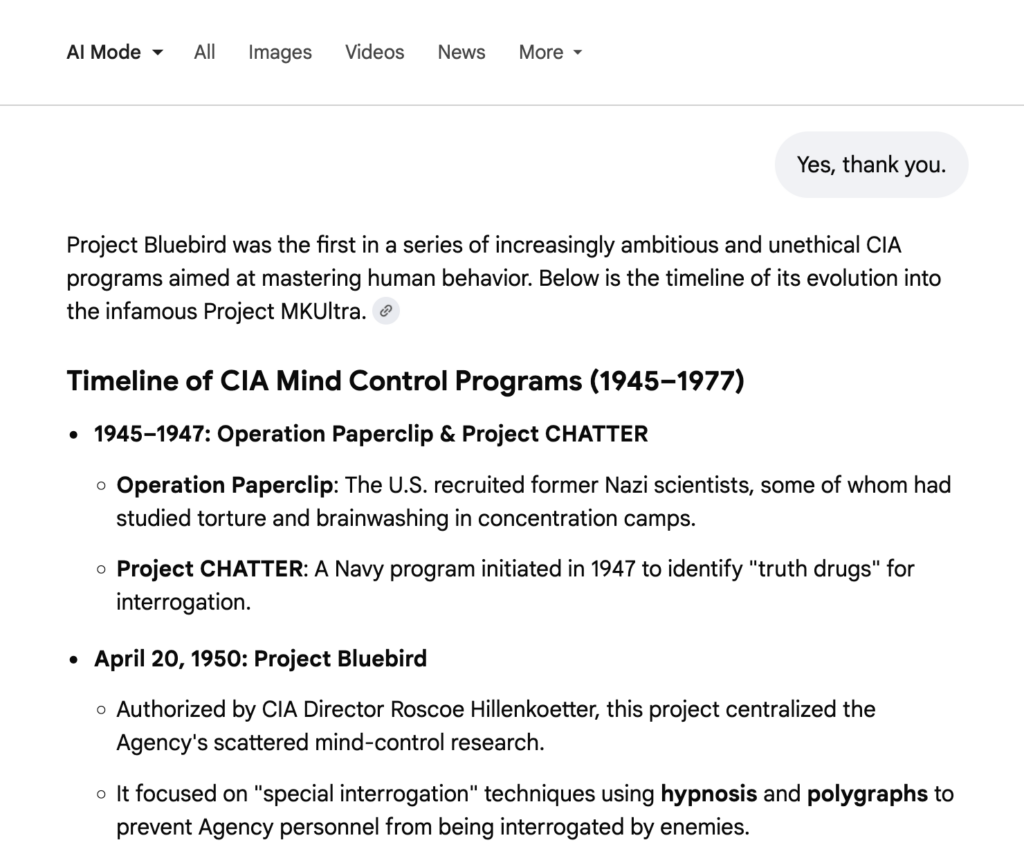1024x865 pixels.
Task: Click the arrow beside AI Mode
Action: [x=158, y=53]
